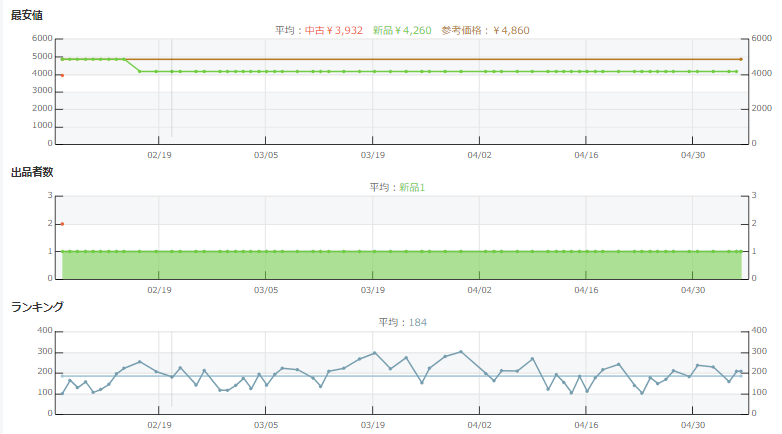This screenshot has width=782, height=434.
Task: Click 04/30 on the ranking chart axis
Action: (x=693, y=425)
